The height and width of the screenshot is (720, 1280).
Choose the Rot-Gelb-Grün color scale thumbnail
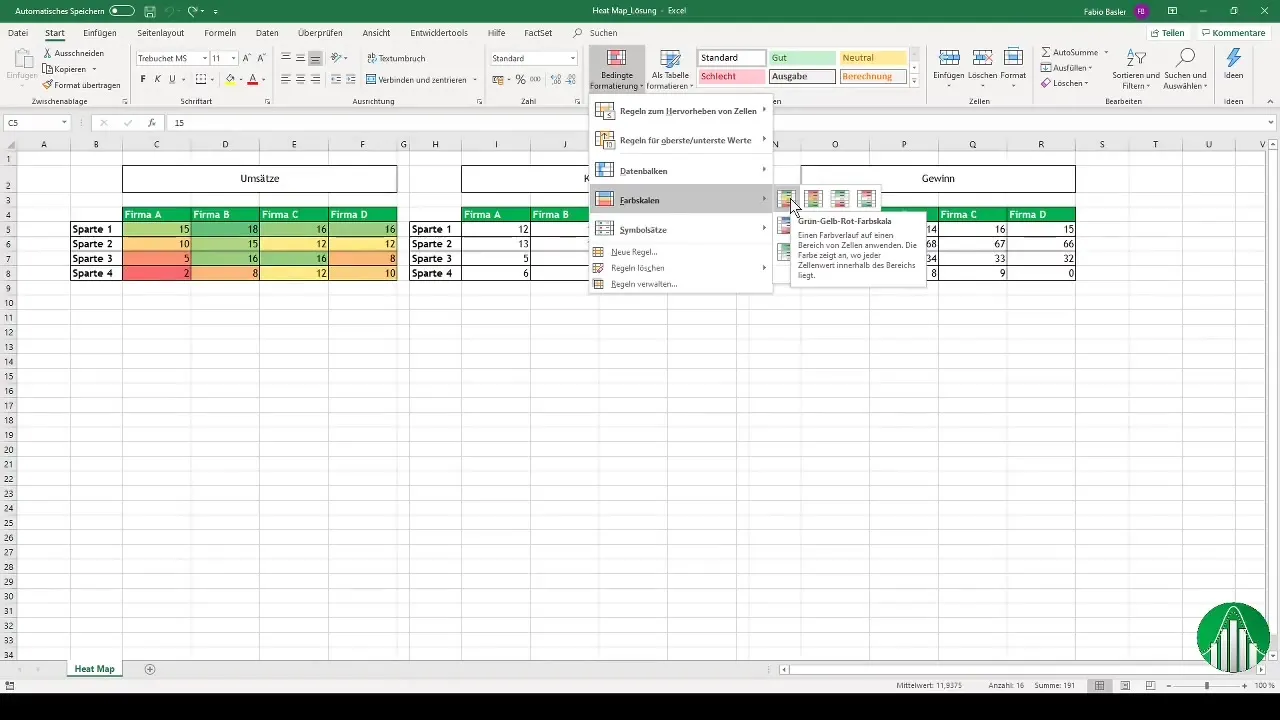[813, 199]
